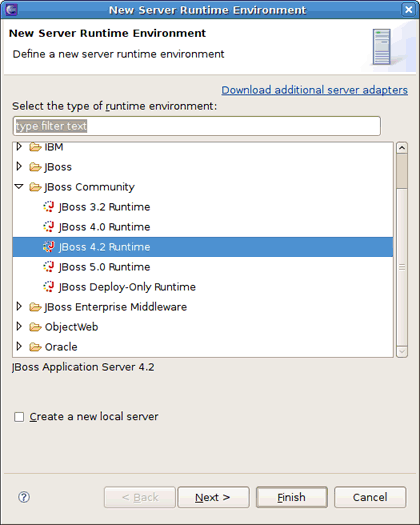The height and width of the screenshot is (525, 420).
Task: Select JBoss 5.0 Runtime text
Action: pyautogui.click(x=104, y=267)
